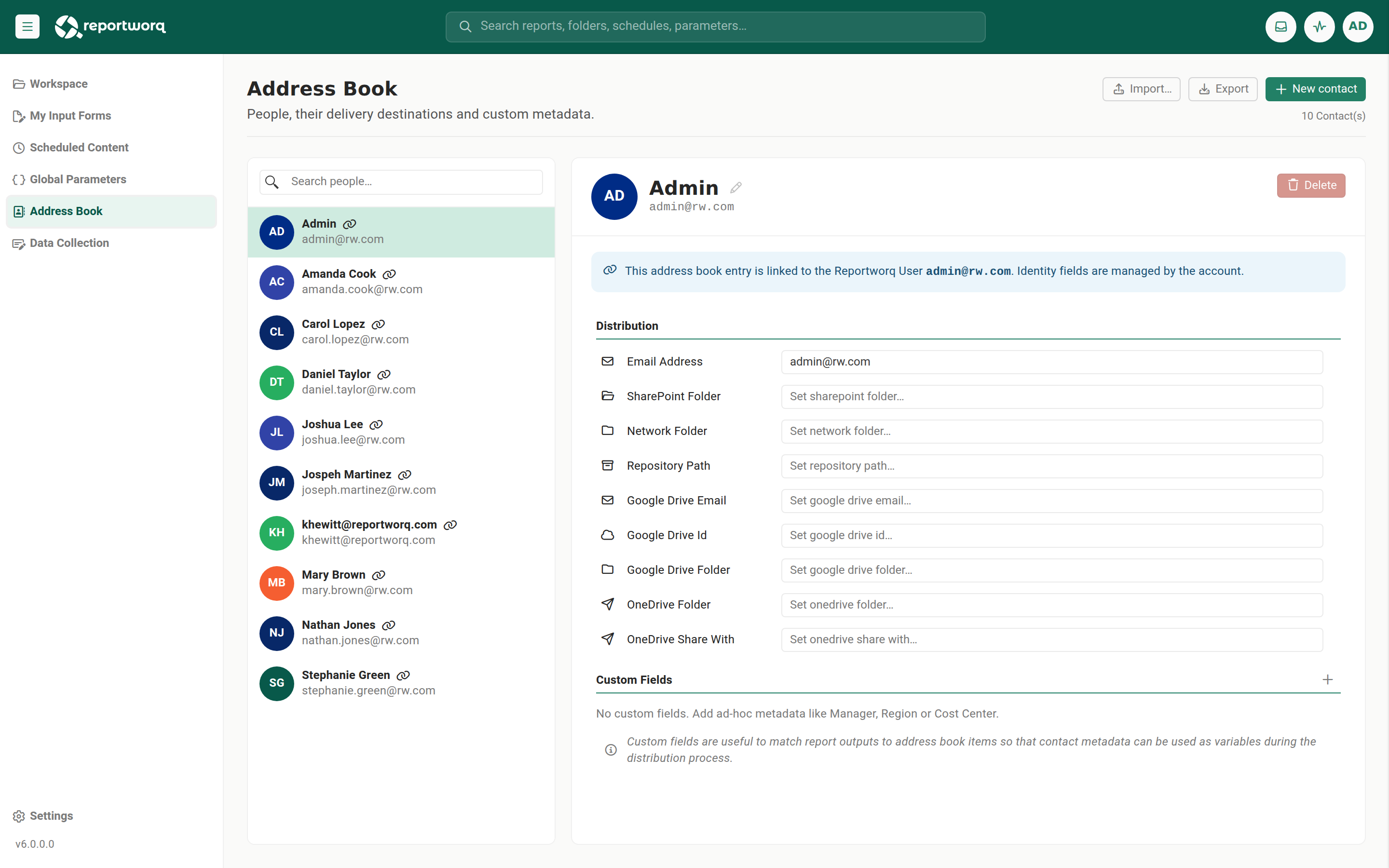Screen dimensions: 1389x868
Task: Click the plus icon in Custom Fields
Action: coord(1328,680)
